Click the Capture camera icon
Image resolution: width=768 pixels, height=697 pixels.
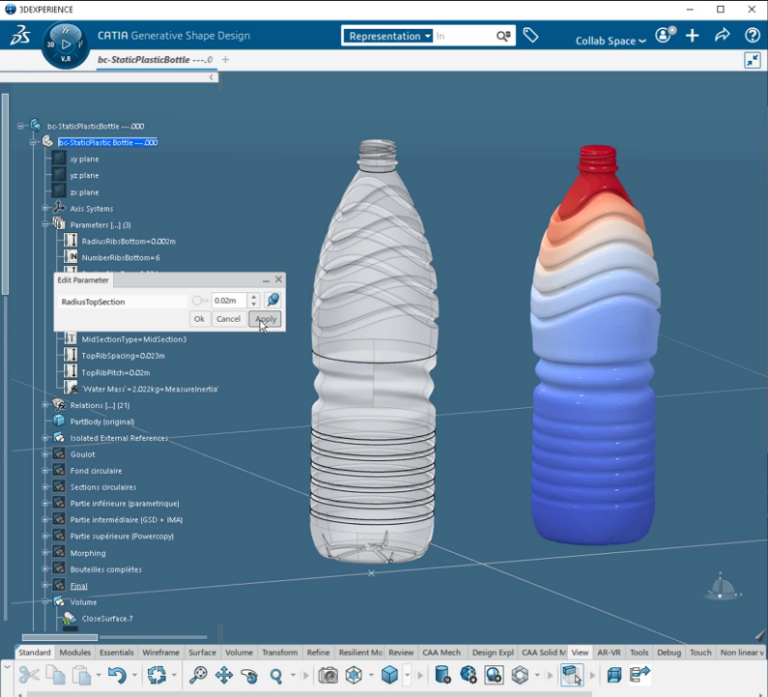[327, 675]
